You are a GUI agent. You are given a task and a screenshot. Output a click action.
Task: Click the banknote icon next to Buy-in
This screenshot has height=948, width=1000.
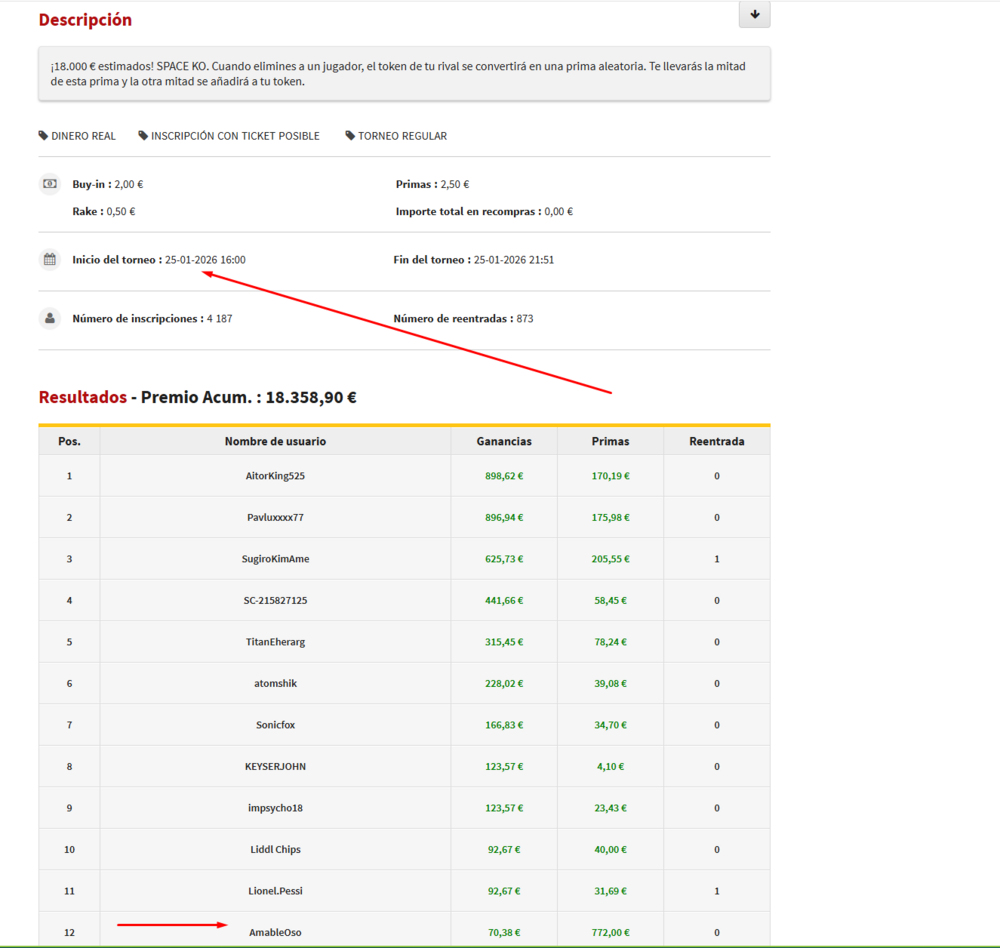pyautogui.click(x=49, y=184)
